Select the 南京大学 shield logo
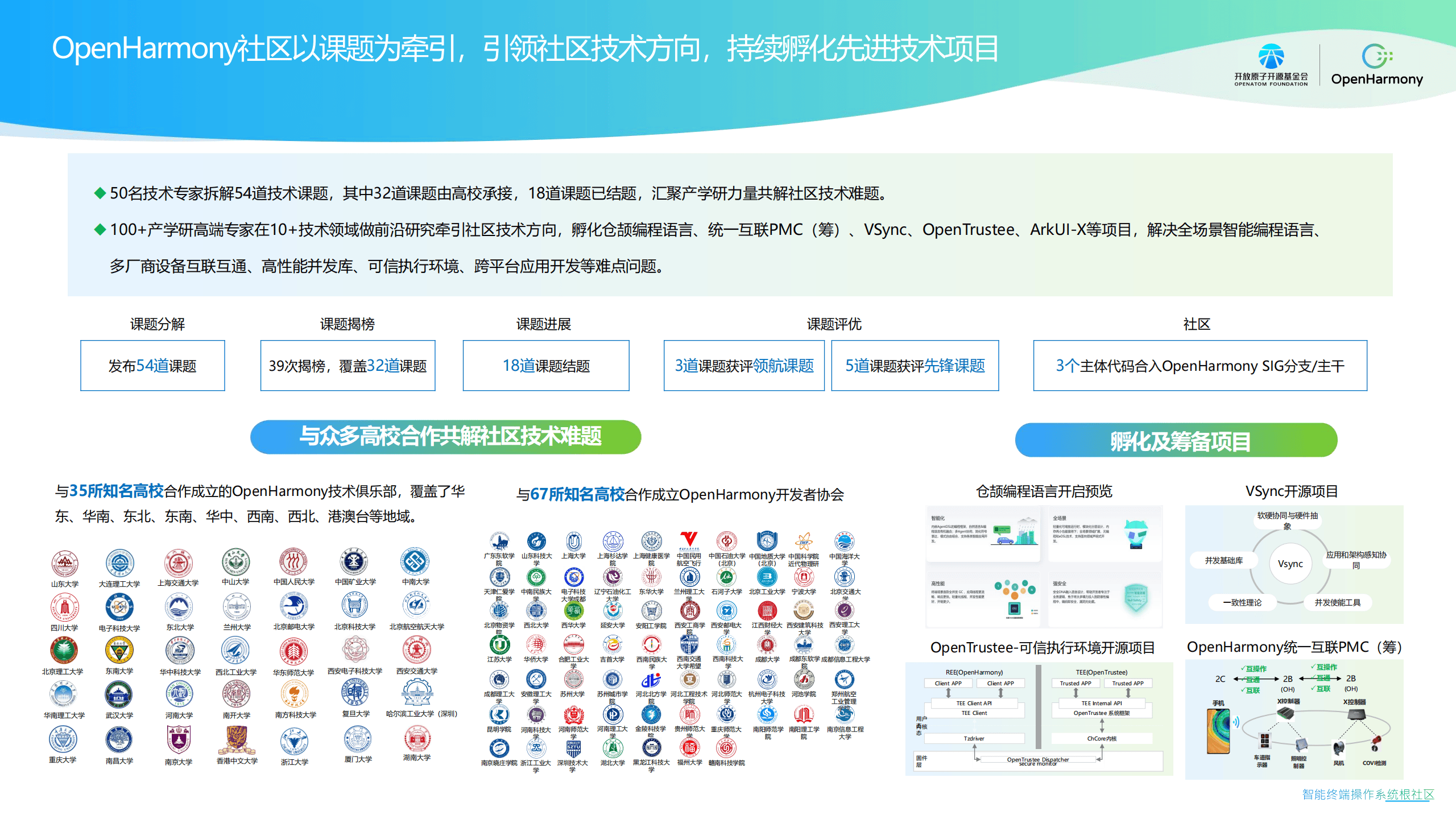The height and width of the screenshot is (819, 1456). point(179,741)
